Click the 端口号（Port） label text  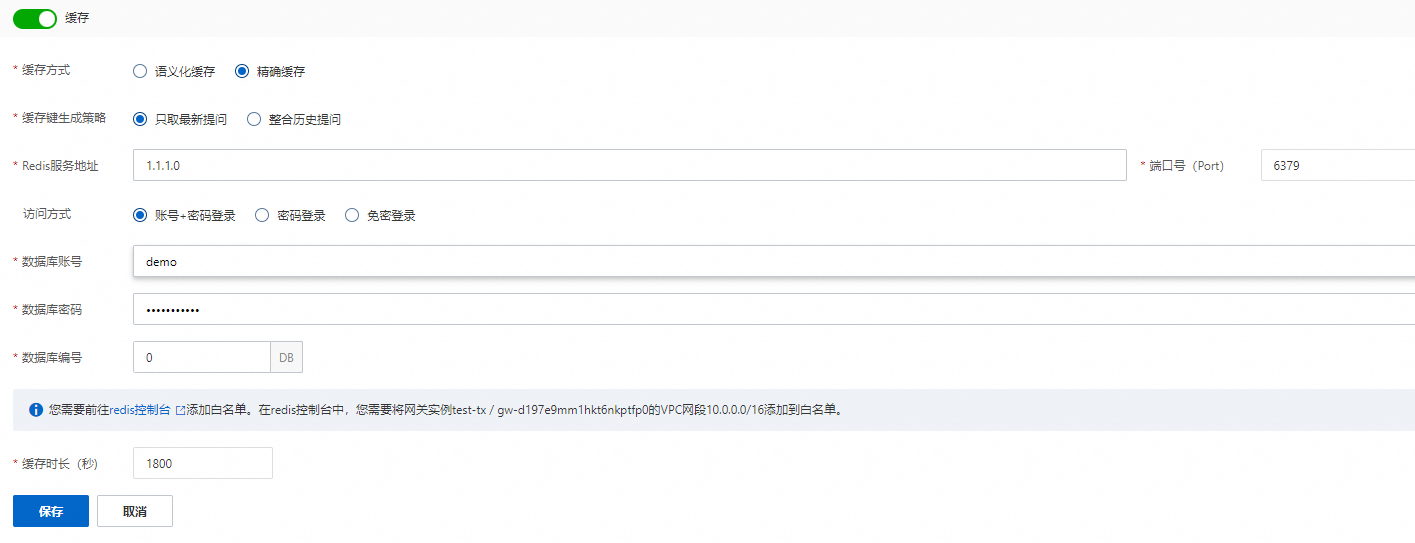[1187, 166]
